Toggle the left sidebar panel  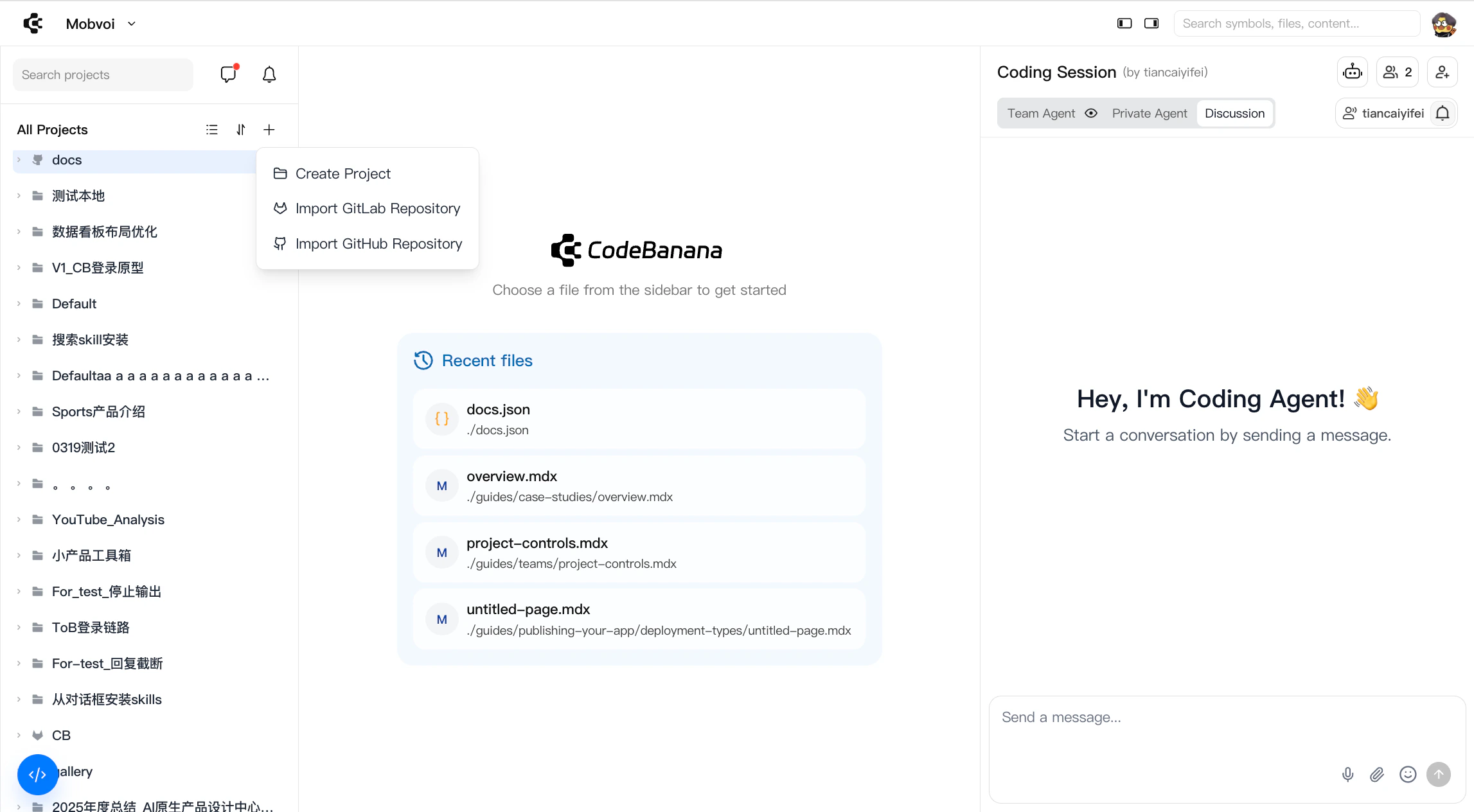(x=1124, y=23)
